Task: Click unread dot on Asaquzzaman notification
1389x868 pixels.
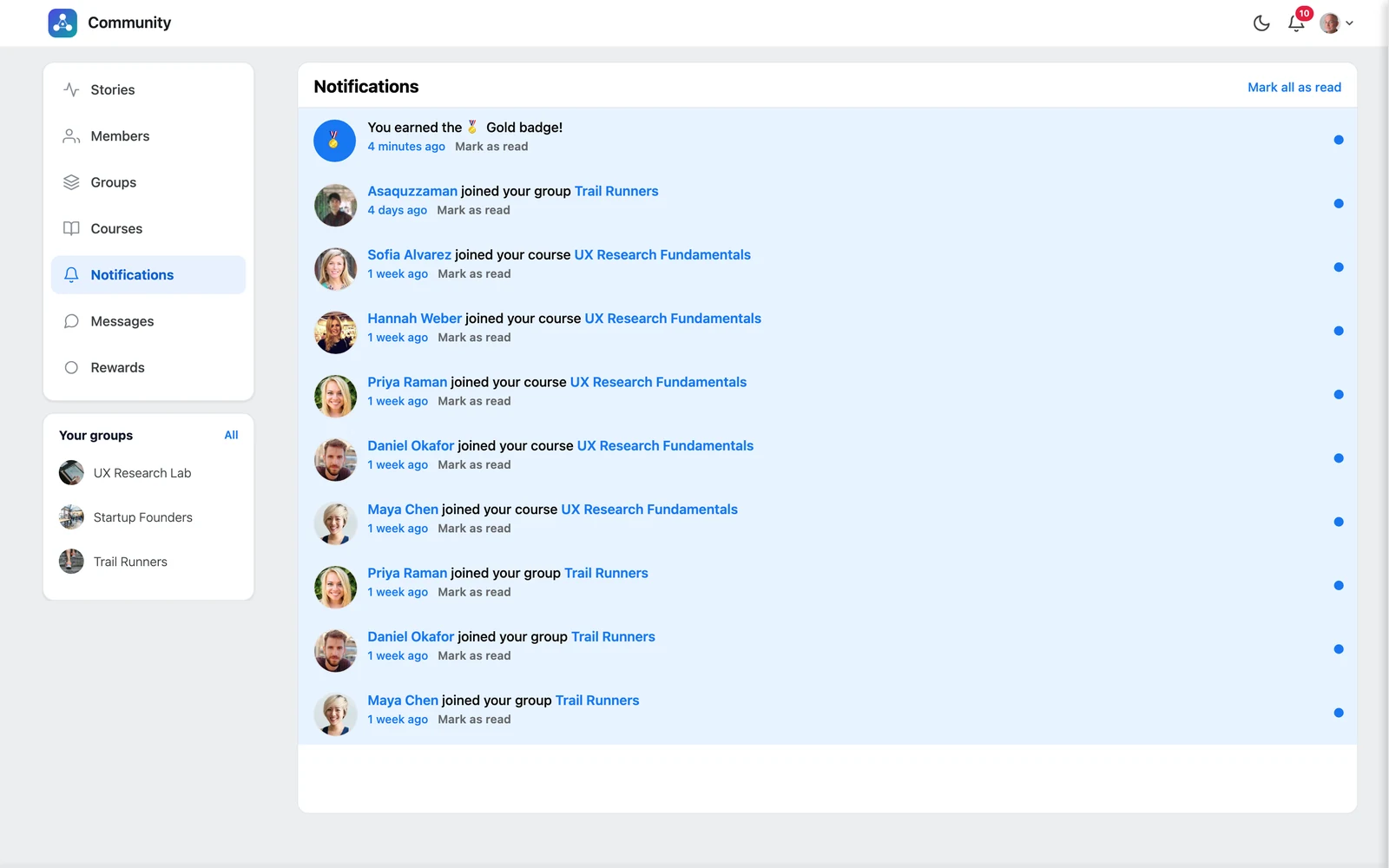Action: [1339, 204]
